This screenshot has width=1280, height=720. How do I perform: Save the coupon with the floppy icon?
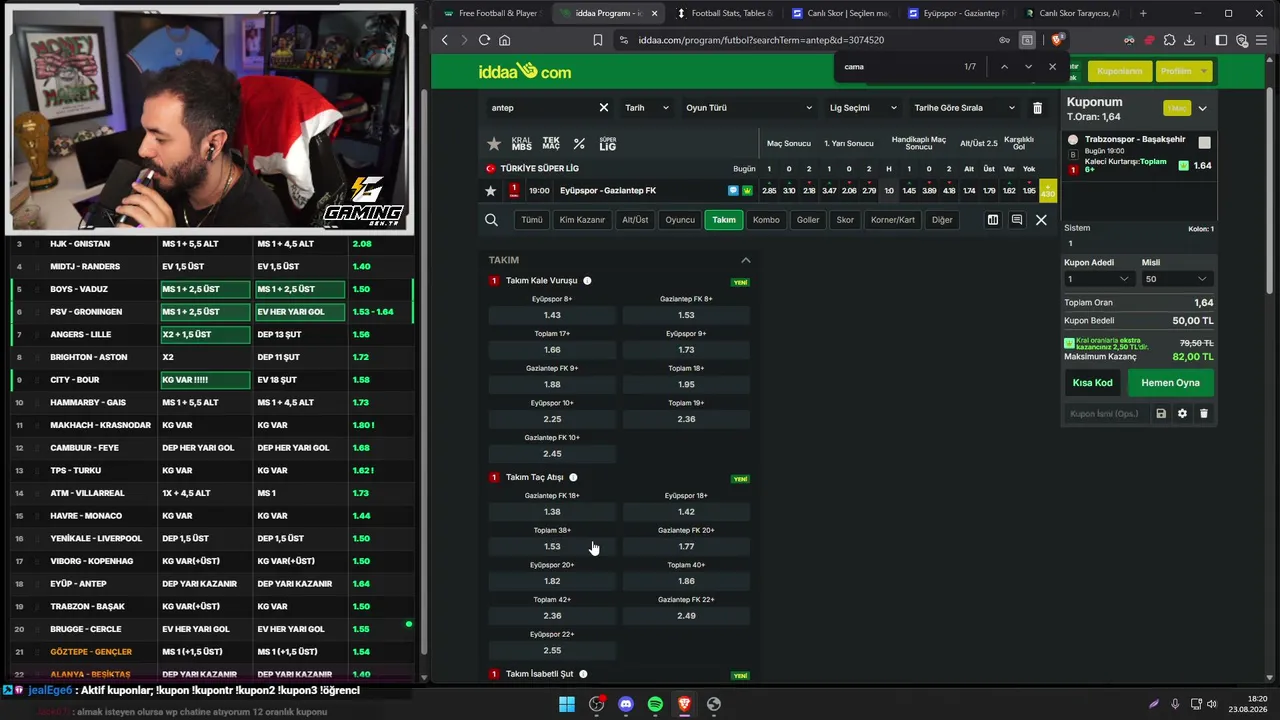pyautogui.click(x=1161, y=413)
